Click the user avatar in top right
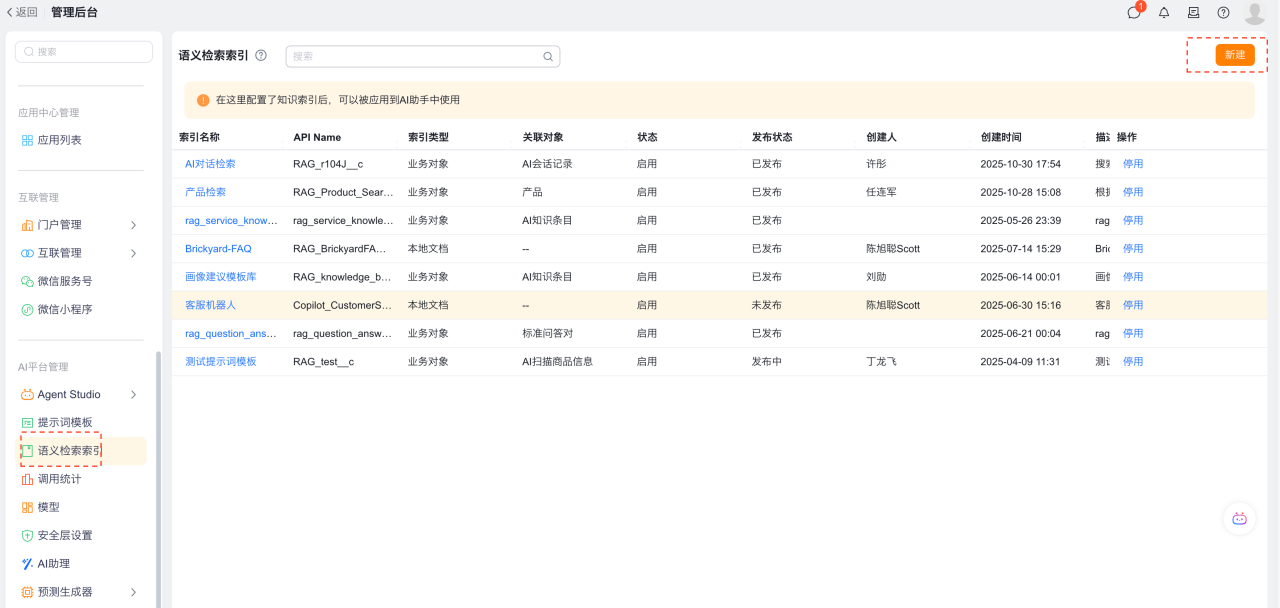The width and height of the screenshot is (1280, 608). click(x=1254, y=13)
